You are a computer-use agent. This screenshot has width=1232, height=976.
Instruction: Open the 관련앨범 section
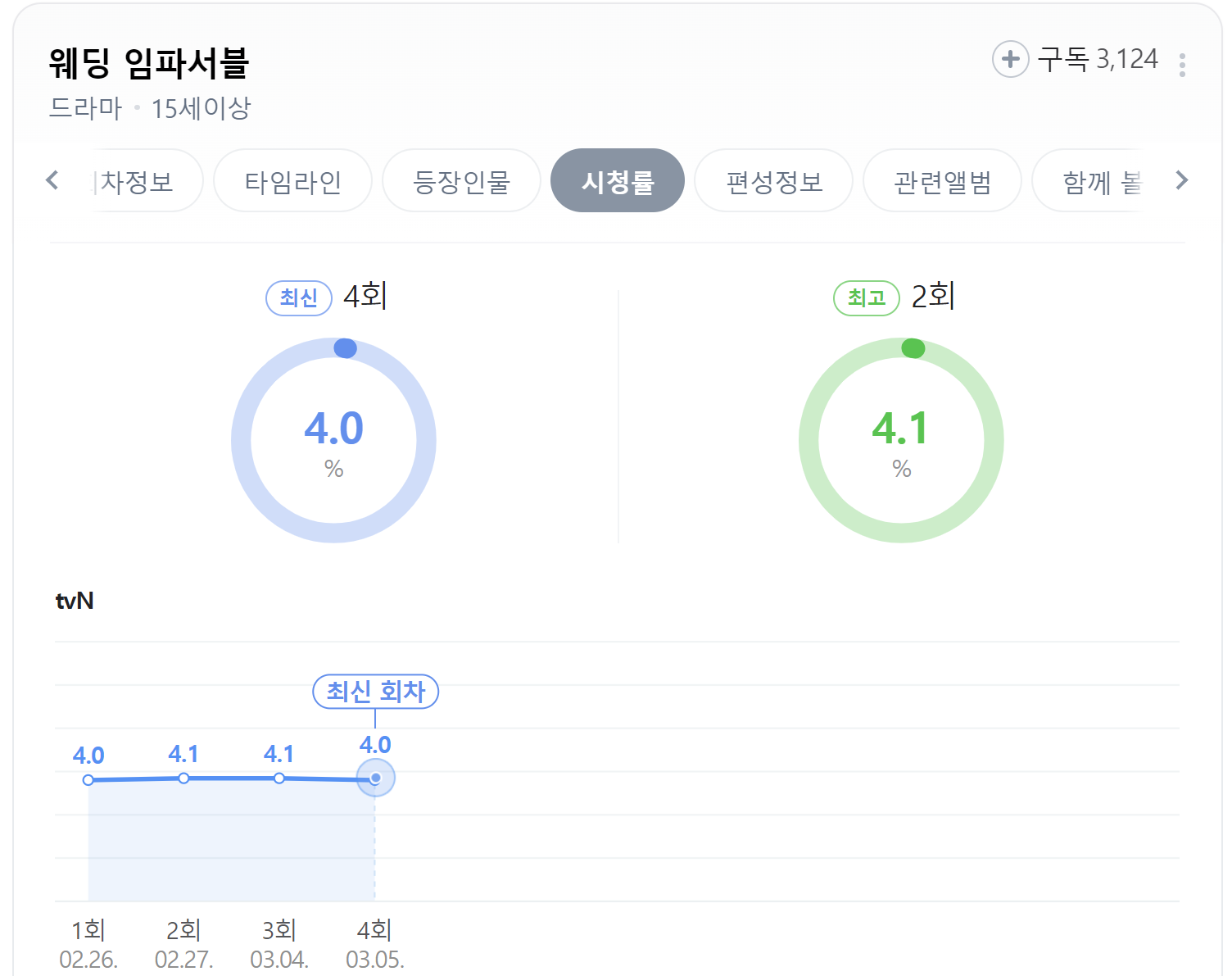(943, 180)
